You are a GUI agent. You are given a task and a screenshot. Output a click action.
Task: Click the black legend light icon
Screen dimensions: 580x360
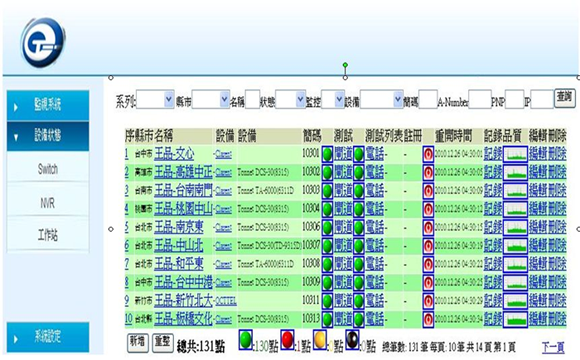[352, 339]
